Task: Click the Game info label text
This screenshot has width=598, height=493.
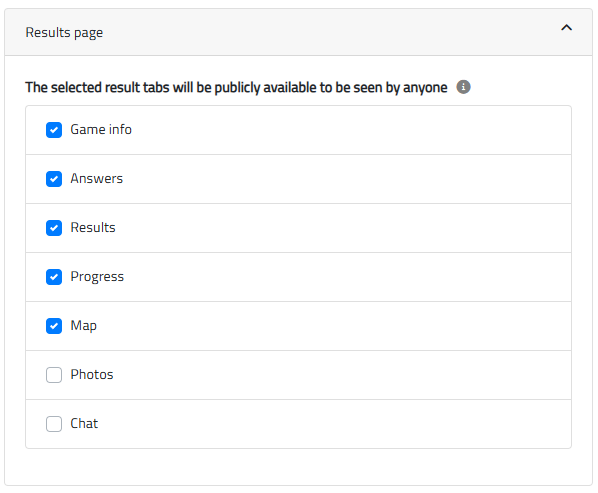Action: [x=101, y=130]
